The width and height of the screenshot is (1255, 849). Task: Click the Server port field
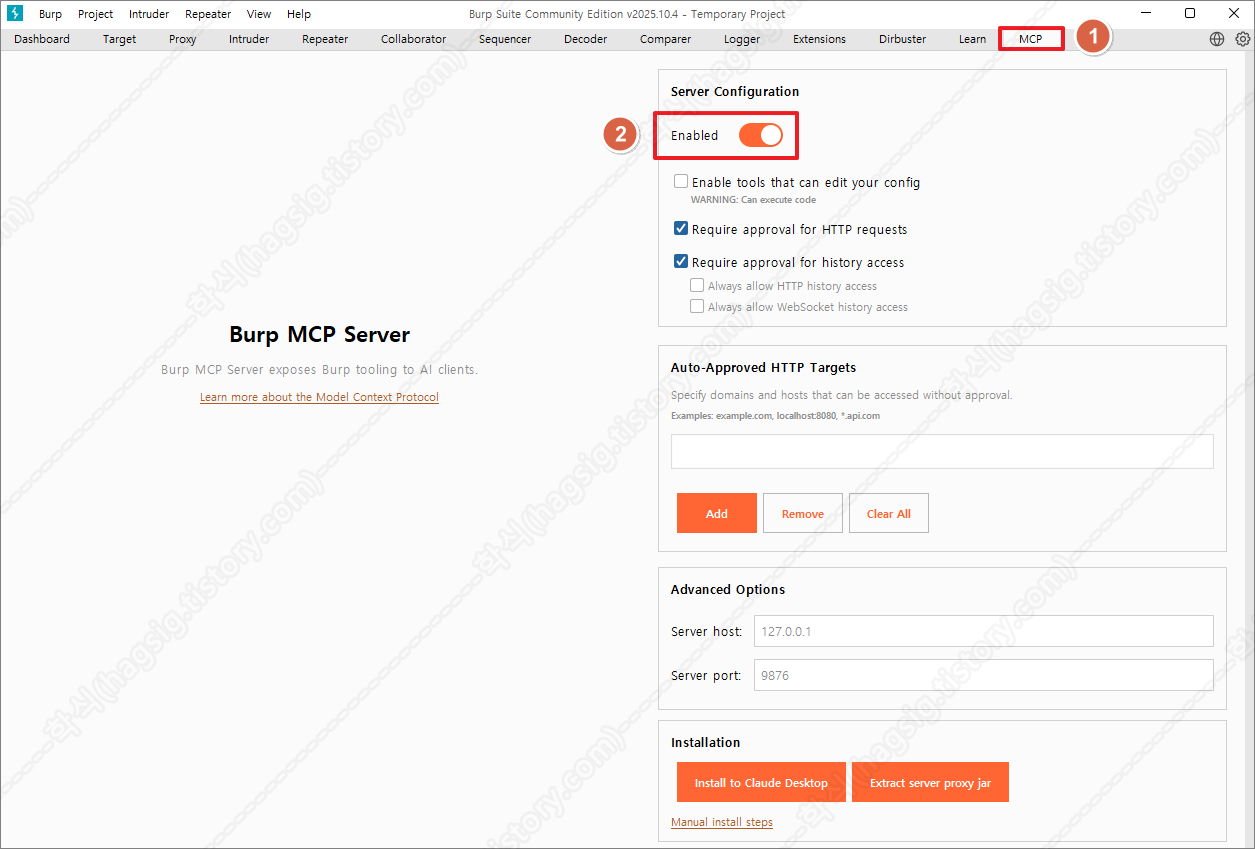[x=983, y=675]
